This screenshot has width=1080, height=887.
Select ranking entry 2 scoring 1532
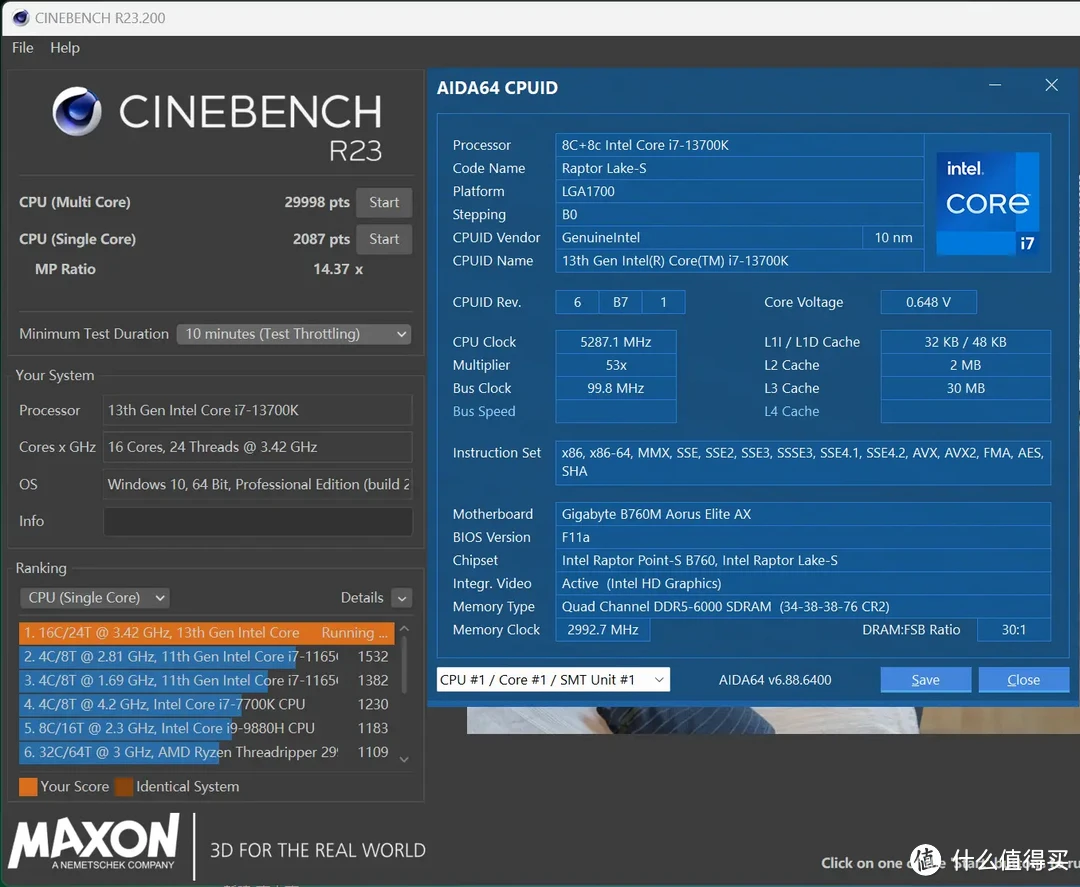click(207, 656)
